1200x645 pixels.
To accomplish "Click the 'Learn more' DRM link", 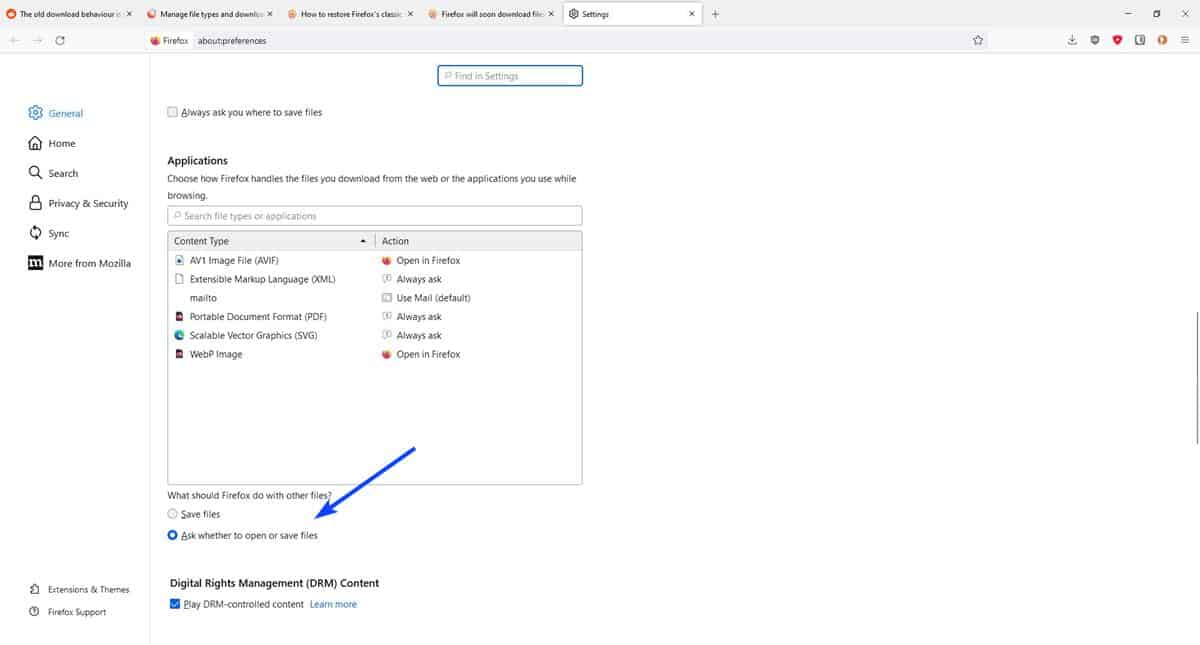I will click(x=332, y=603).
